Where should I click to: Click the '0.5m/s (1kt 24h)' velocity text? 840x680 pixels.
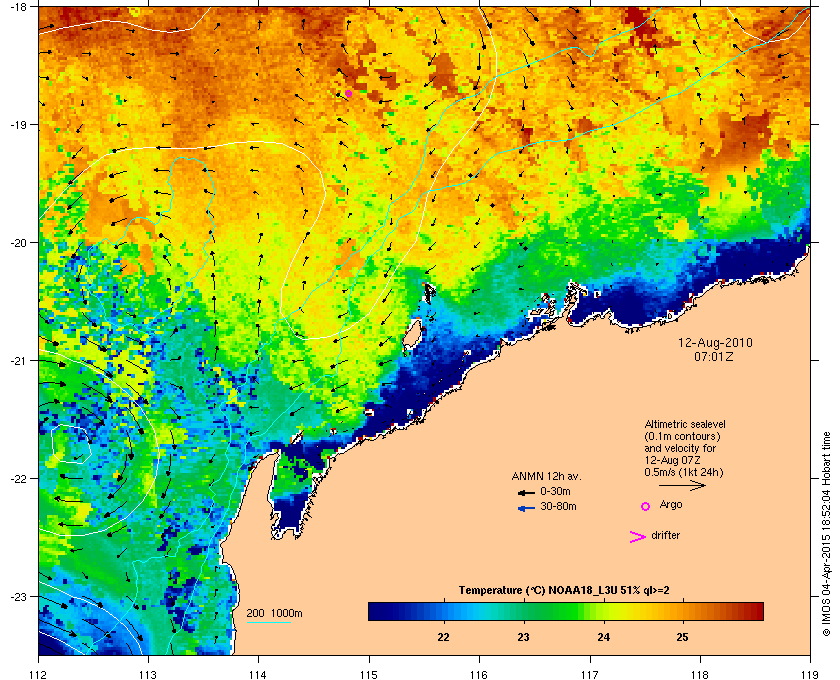click(x=684, y=472)
